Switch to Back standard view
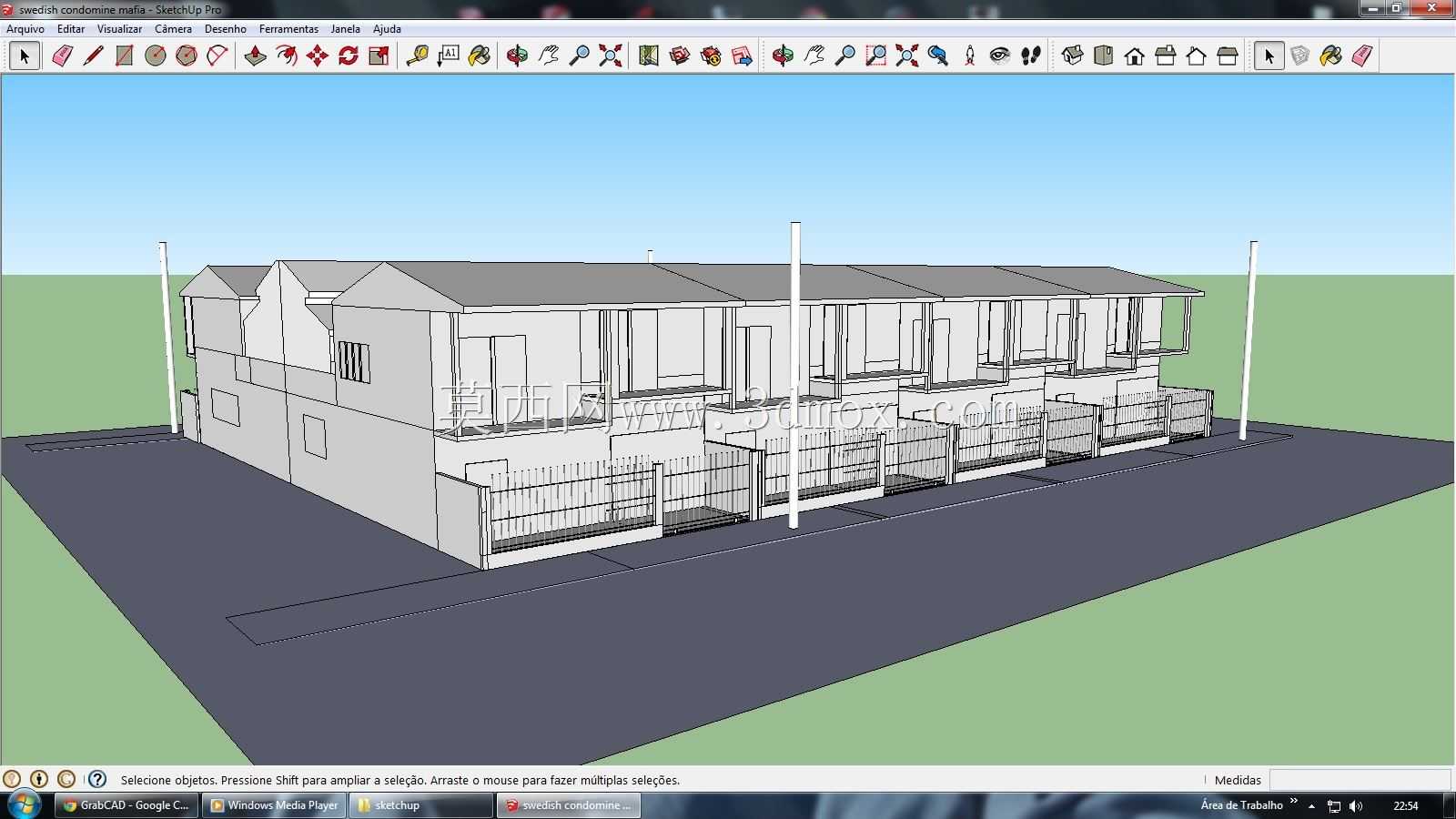The height and width of the screenshot is (819, 1456). [x=1196, y=56]
